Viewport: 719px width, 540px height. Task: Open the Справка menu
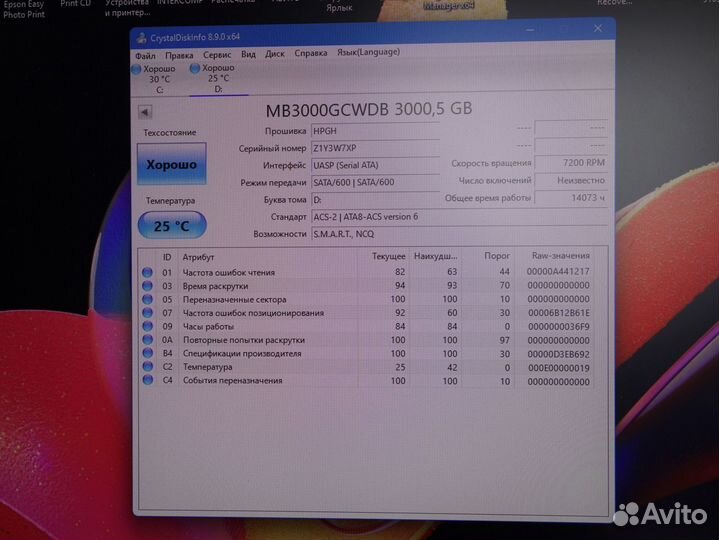pyautogui.click(x=311, y=53)
